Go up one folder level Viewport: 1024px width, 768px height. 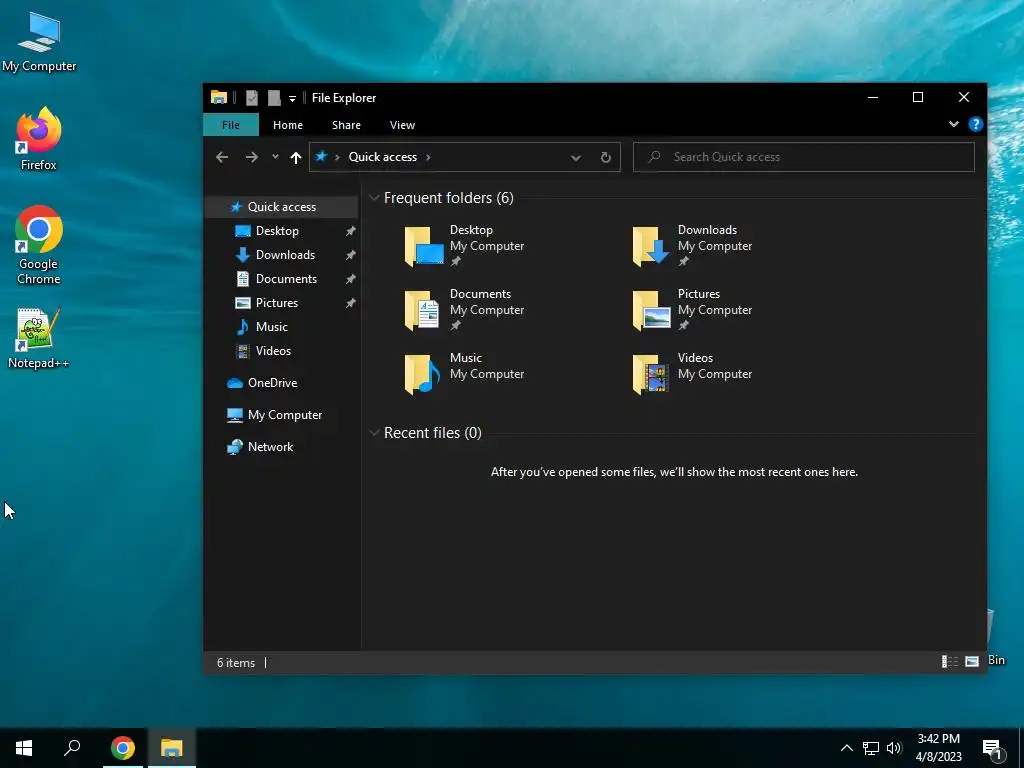[296, 157]
